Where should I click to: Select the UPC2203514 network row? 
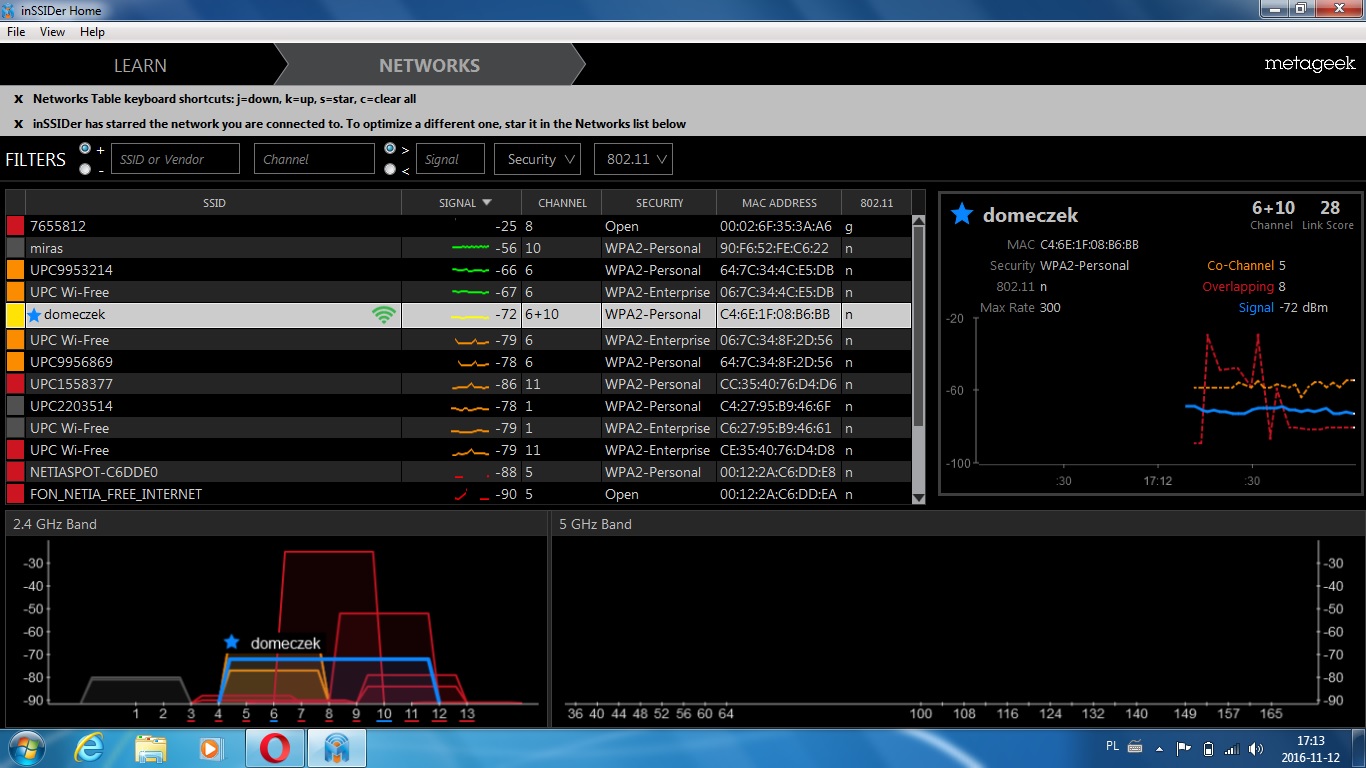[459, 407]
